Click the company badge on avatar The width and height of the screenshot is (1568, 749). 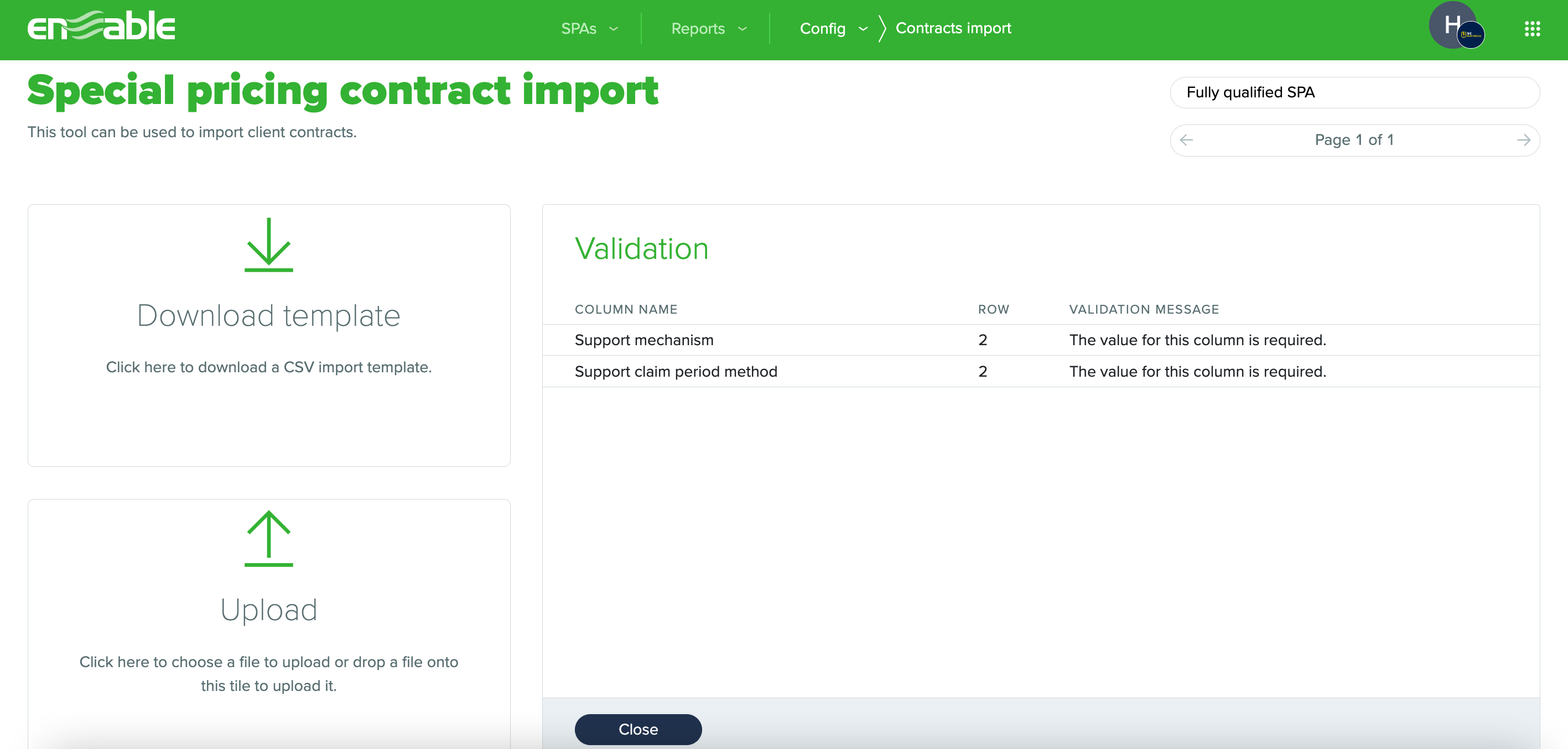click(1471, 35)
